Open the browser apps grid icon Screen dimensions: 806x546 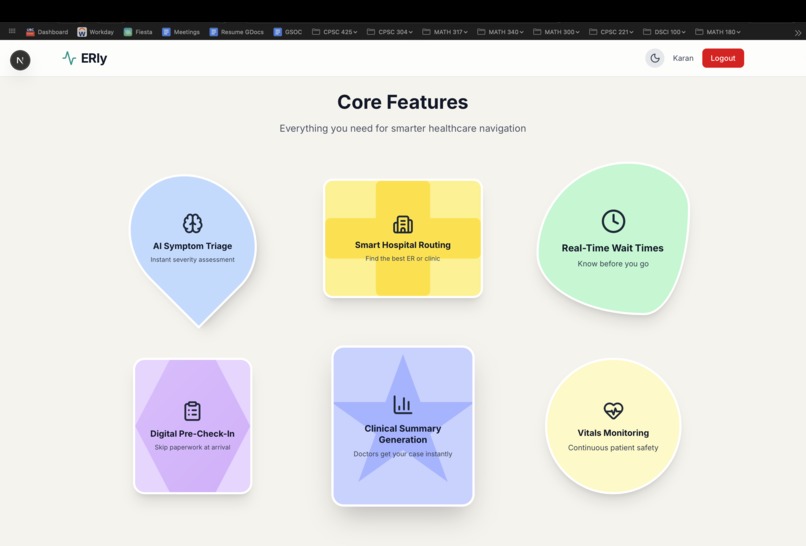(x=12, y=31)
